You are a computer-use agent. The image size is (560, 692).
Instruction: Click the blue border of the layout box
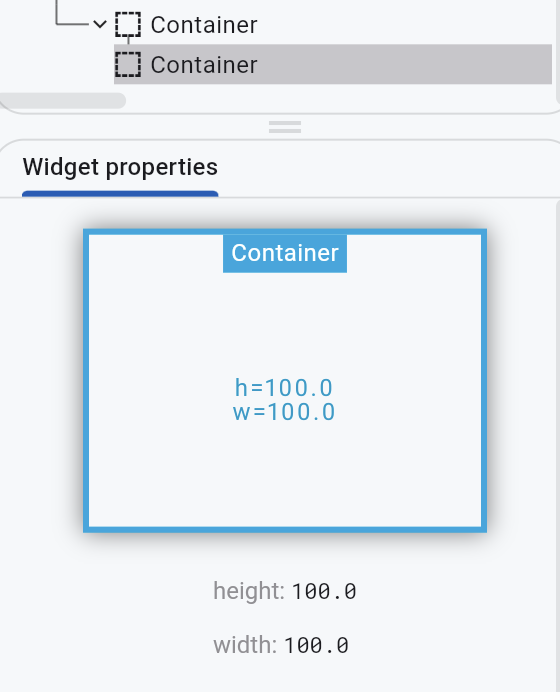point(86,380)
